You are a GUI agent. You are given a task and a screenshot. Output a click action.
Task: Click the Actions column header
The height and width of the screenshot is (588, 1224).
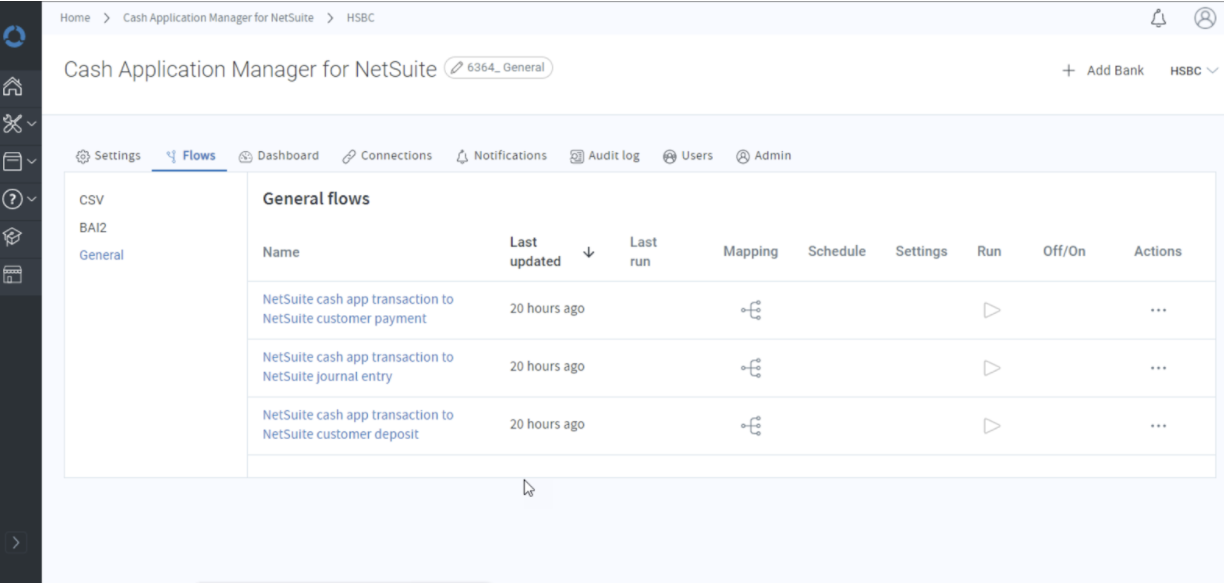1158,252
